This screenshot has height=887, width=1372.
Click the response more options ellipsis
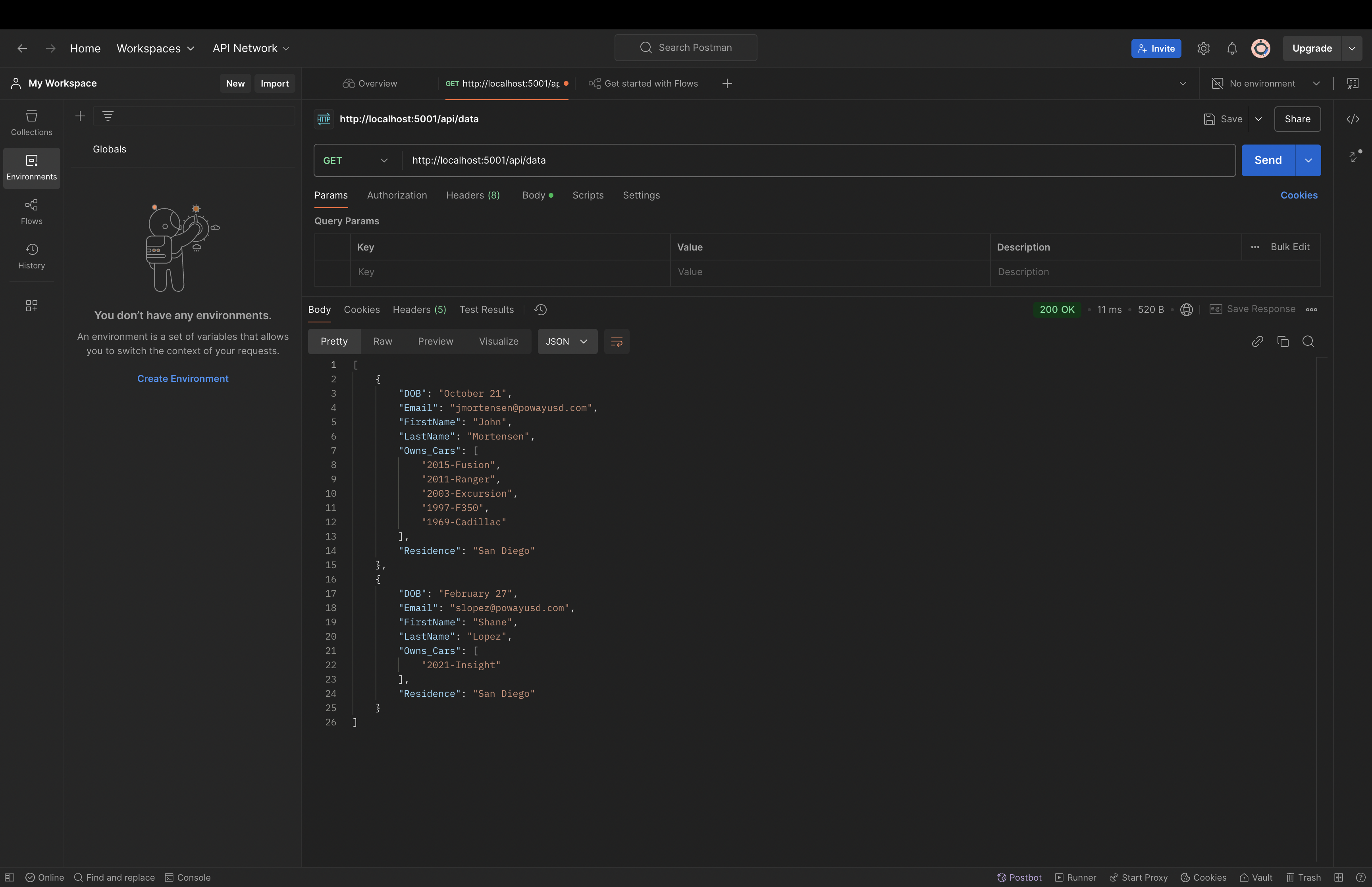1312,310
